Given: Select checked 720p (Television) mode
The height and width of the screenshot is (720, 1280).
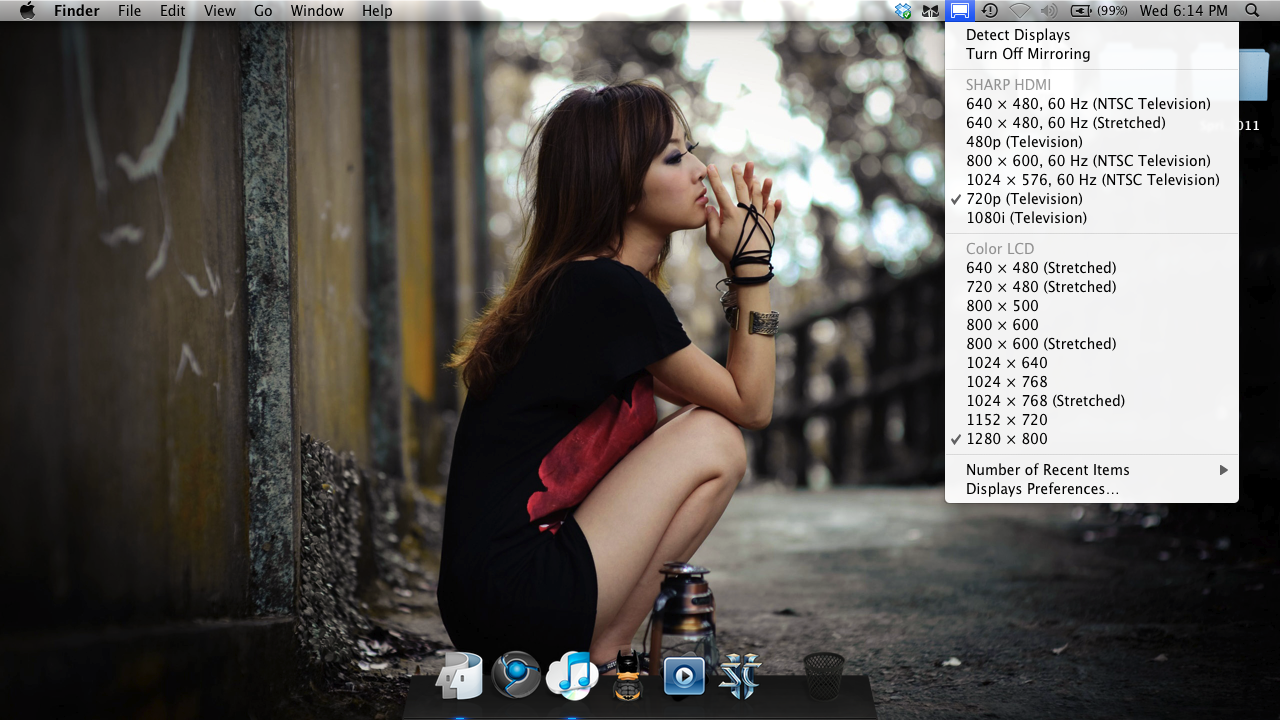Looking at the screenshot, I should click(1092, 199).
